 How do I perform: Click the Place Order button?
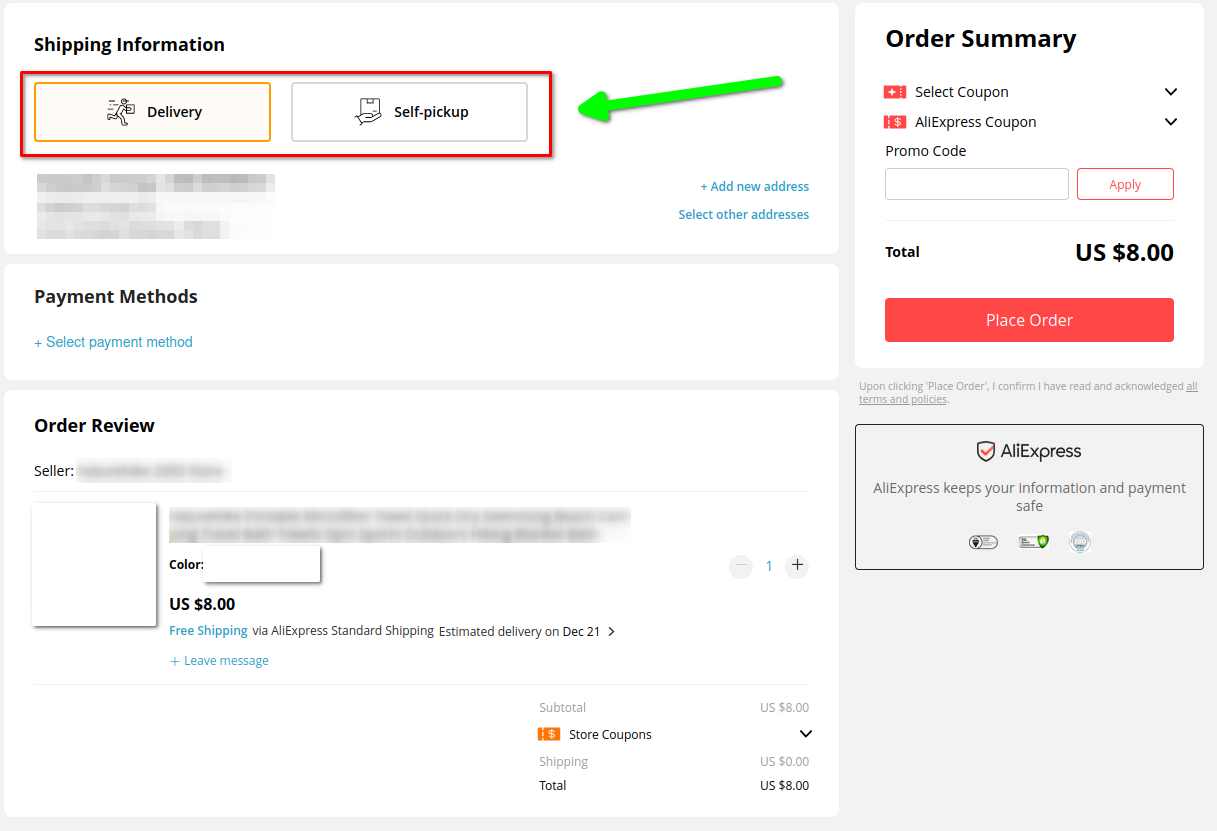[1029, 320]
